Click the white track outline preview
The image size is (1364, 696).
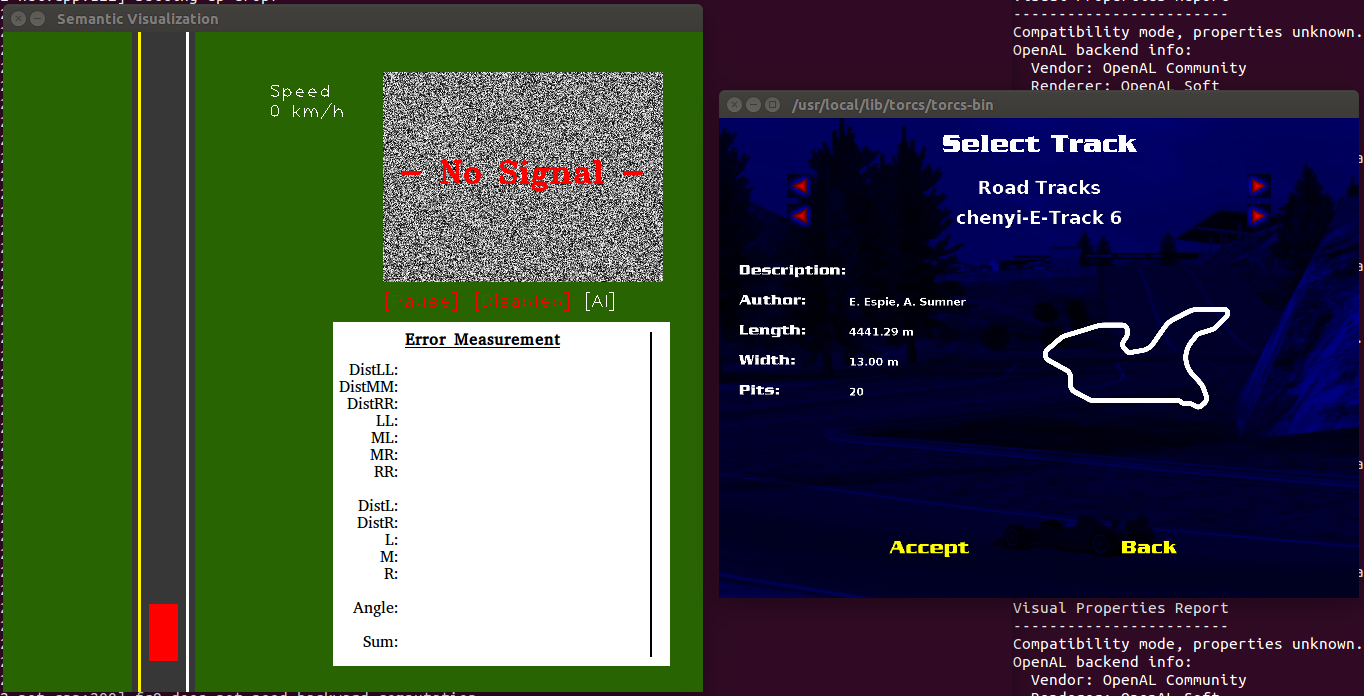click(x=1136, y=356)
